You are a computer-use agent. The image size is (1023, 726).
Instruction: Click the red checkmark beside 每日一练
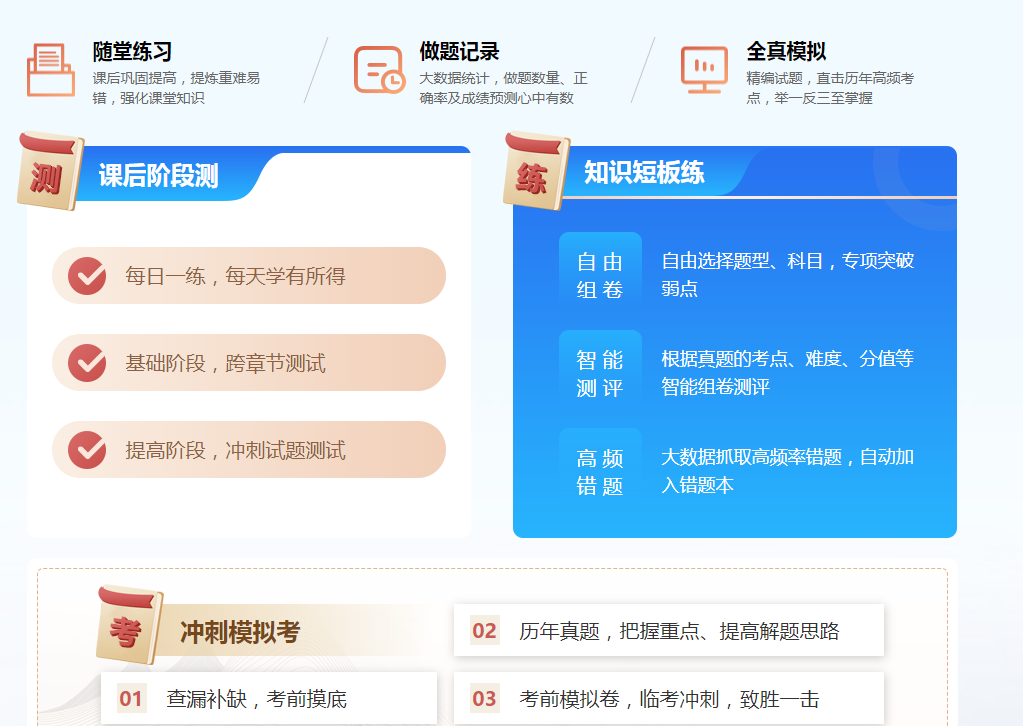click(87, 276)
